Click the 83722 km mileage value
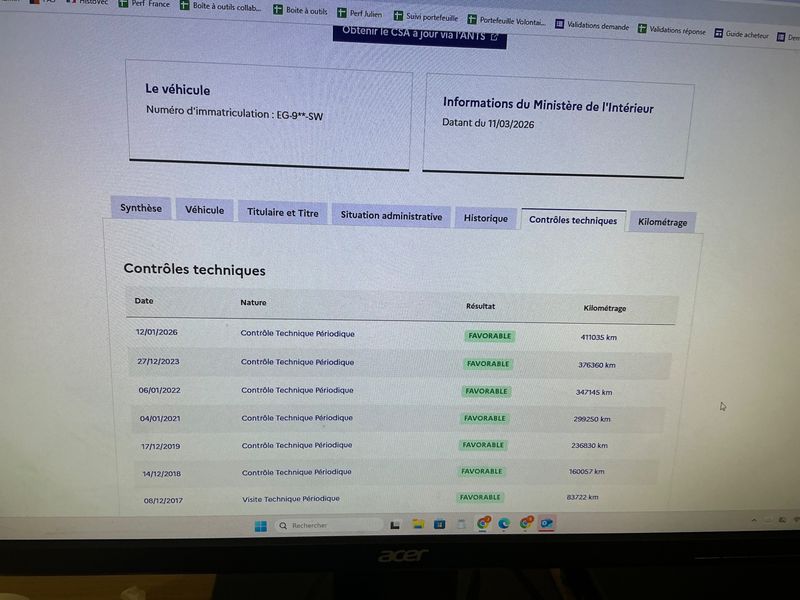Viewport: 800px width, 600px height. pyautogui.click(x=582, y=497)
